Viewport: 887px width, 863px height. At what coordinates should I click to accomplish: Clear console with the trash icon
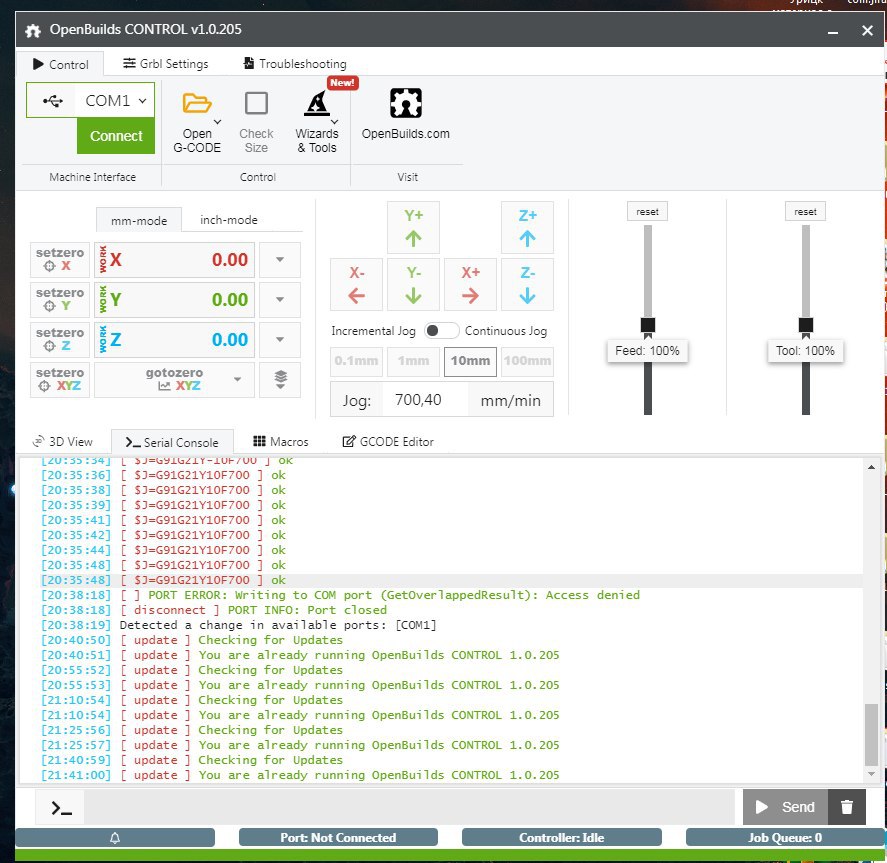tap(847, 807)
